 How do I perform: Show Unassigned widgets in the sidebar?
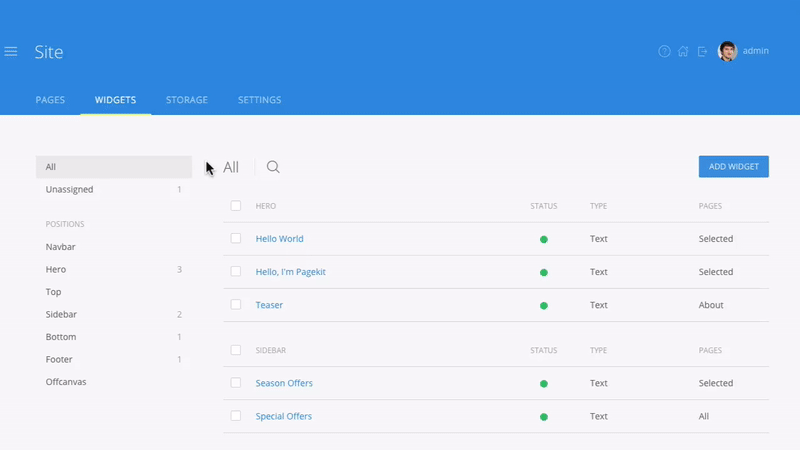click(x=69, y=189)
